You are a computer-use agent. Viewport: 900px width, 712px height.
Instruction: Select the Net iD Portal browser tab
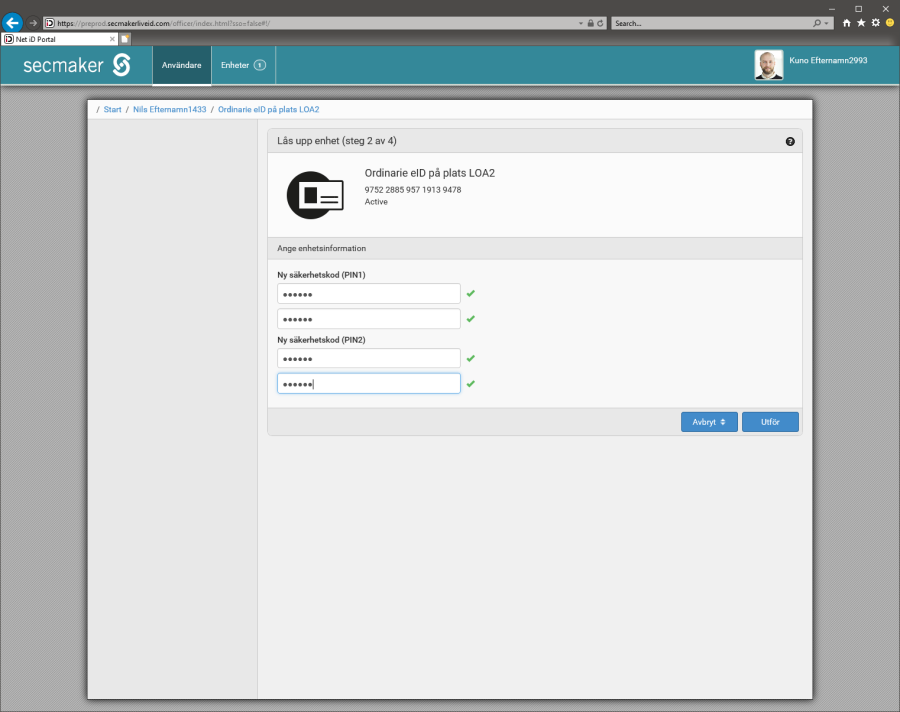pos(60,39)
